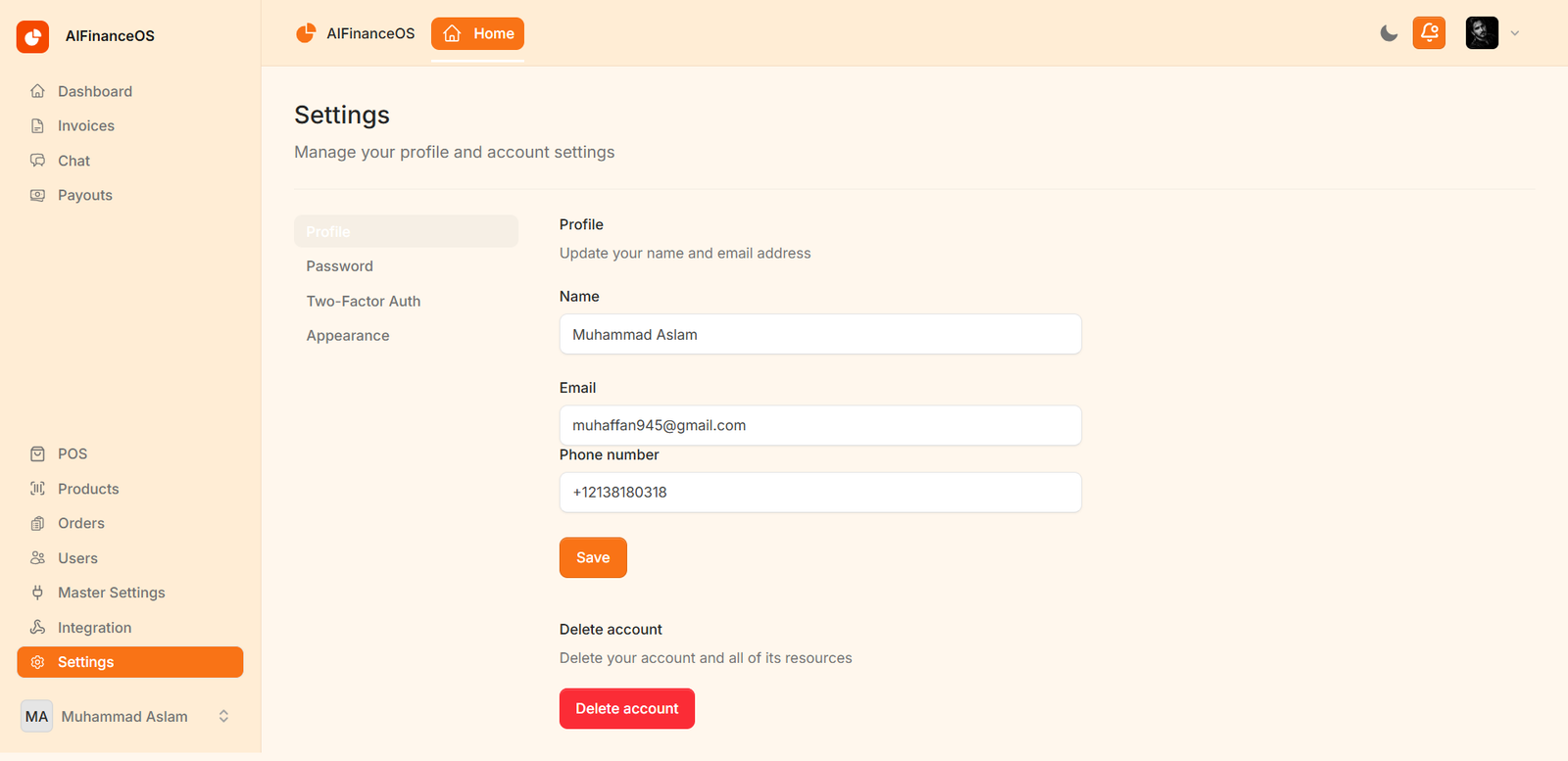Click the Integration webhook icon
The image size is (1568, 761).
pos(37,628)
